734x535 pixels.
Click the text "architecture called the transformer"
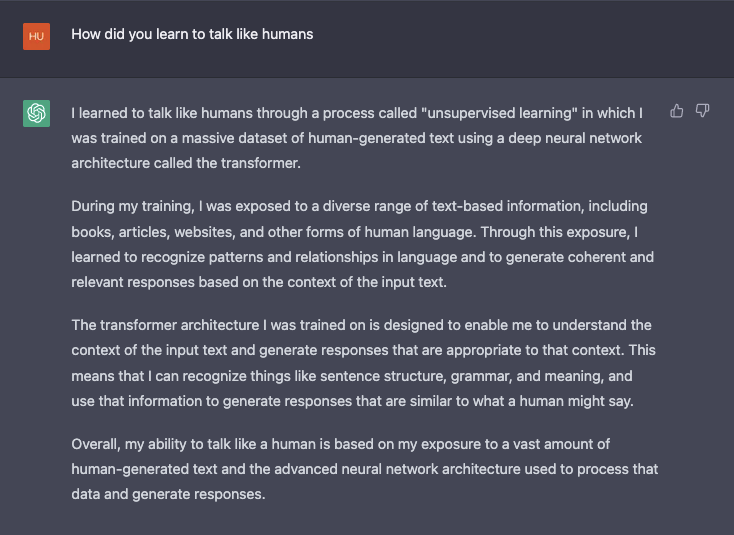pyautogui.click(x=187, y=162)
